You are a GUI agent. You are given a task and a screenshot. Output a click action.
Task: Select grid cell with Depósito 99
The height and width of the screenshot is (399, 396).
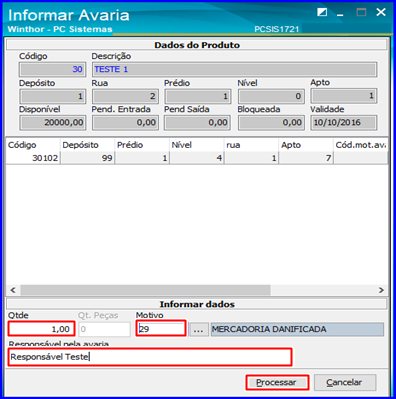click(x=87, y=158)
